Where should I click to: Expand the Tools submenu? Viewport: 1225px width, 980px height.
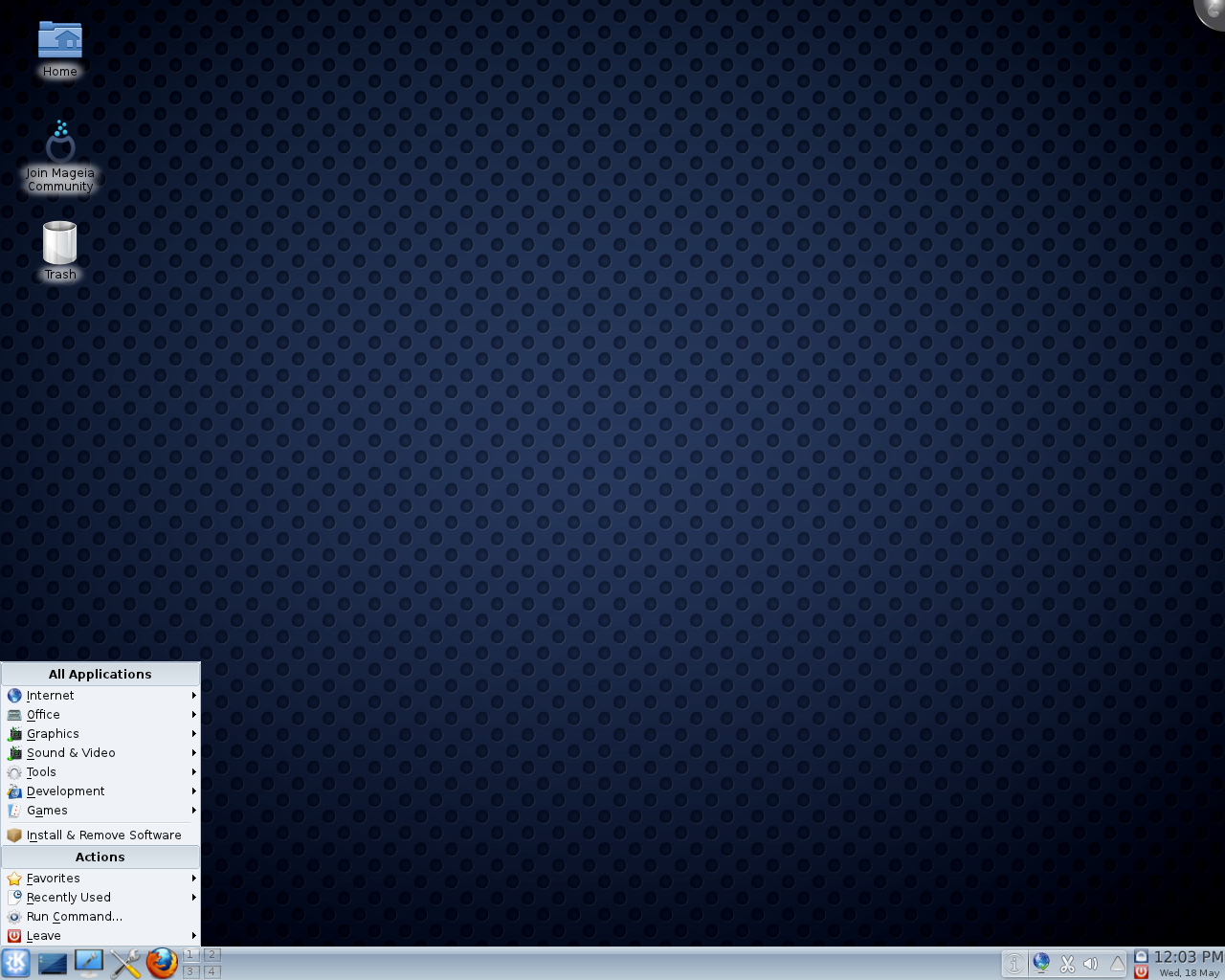pyautogui.click(x=100, y=772)
